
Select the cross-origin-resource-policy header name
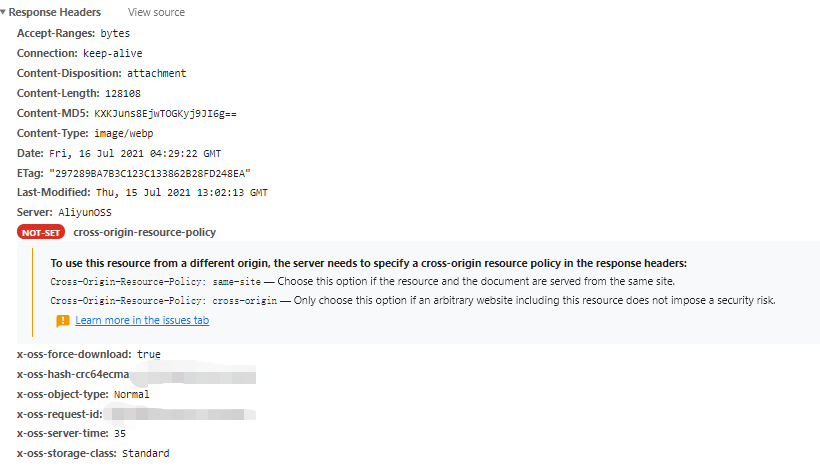point(144,232)
